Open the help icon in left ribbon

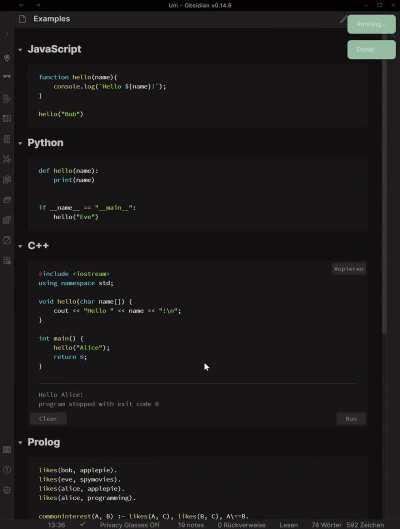7,469
